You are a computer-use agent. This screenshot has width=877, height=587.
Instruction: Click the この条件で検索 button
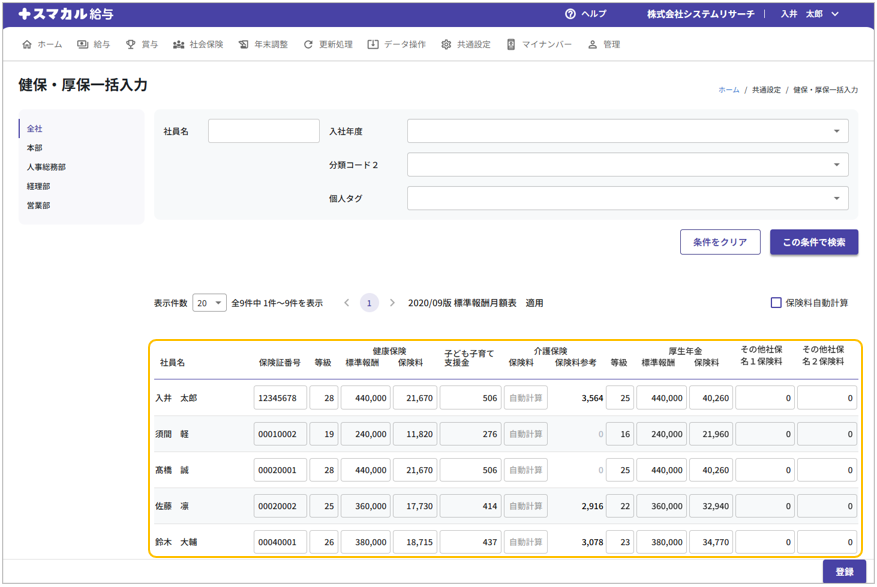[813, 242]
